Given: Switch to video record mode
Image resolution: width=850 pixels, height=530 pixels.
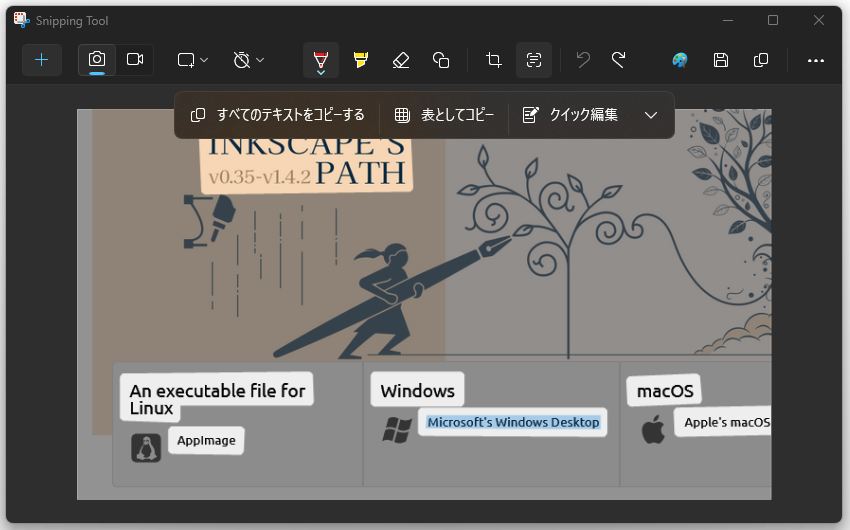Looking at the screenshot, I should [134, 59].
